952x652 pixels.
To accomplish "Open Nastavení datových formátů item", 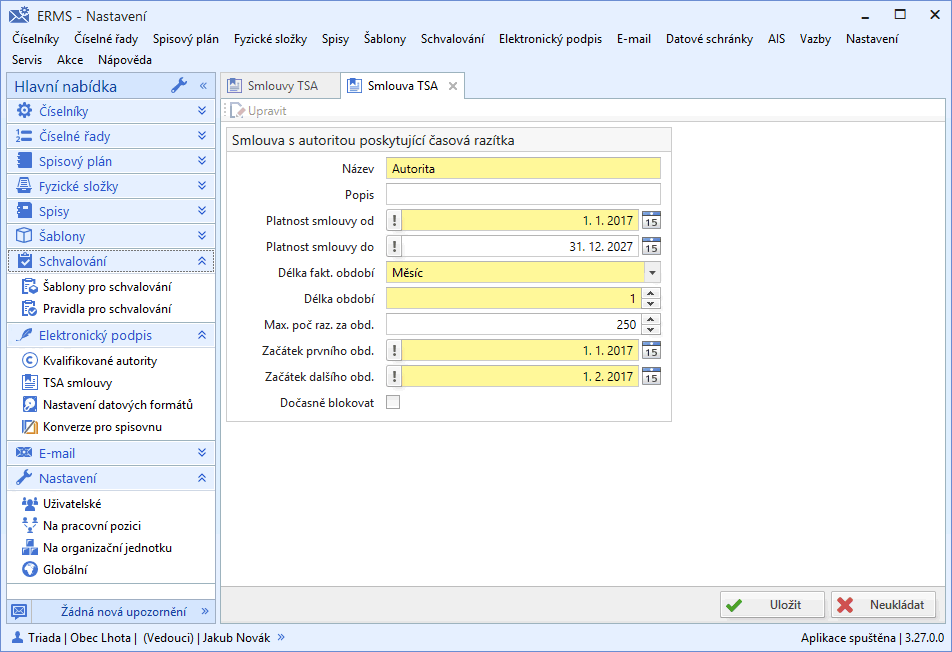I will pyautogui.click(x=117, y=404).
